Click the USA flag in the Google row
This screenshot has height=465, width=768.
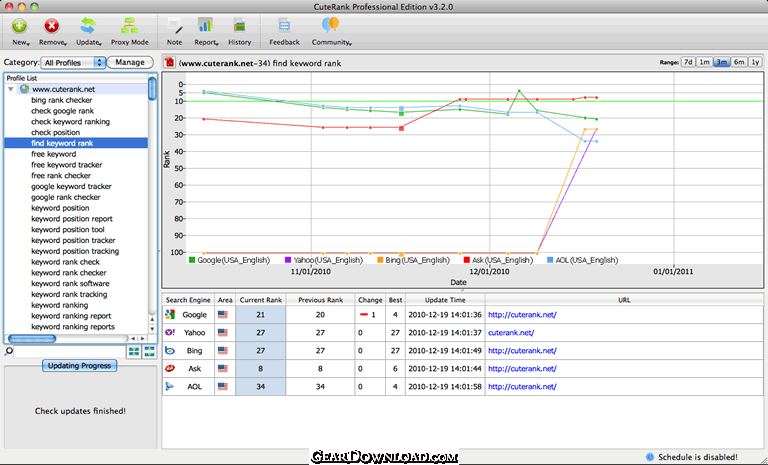pos(223,315)
